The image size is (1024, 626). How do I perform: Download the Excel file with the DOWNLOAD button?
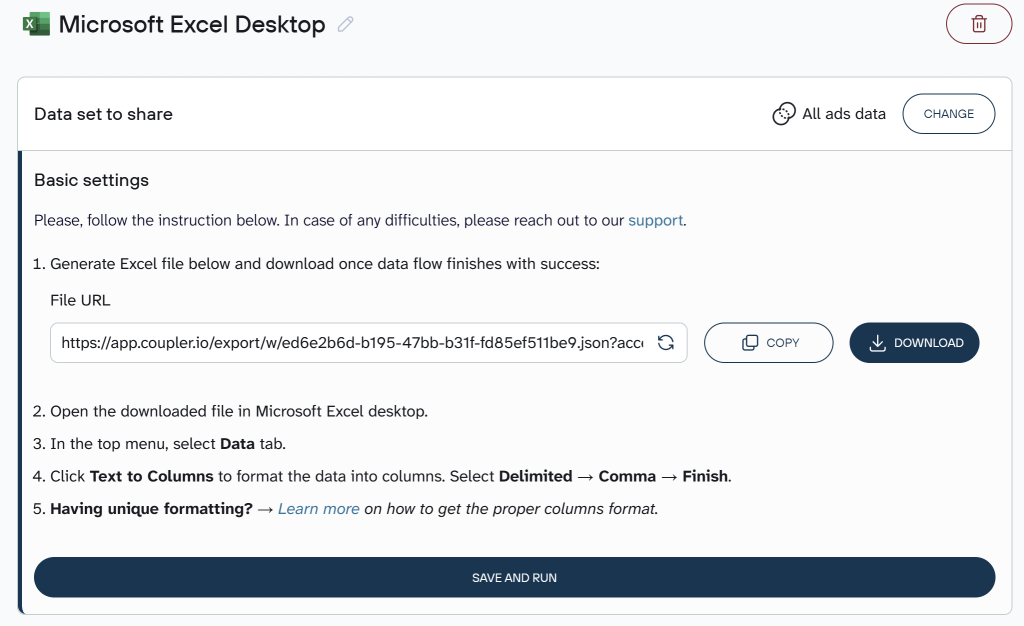coord(914,343)
